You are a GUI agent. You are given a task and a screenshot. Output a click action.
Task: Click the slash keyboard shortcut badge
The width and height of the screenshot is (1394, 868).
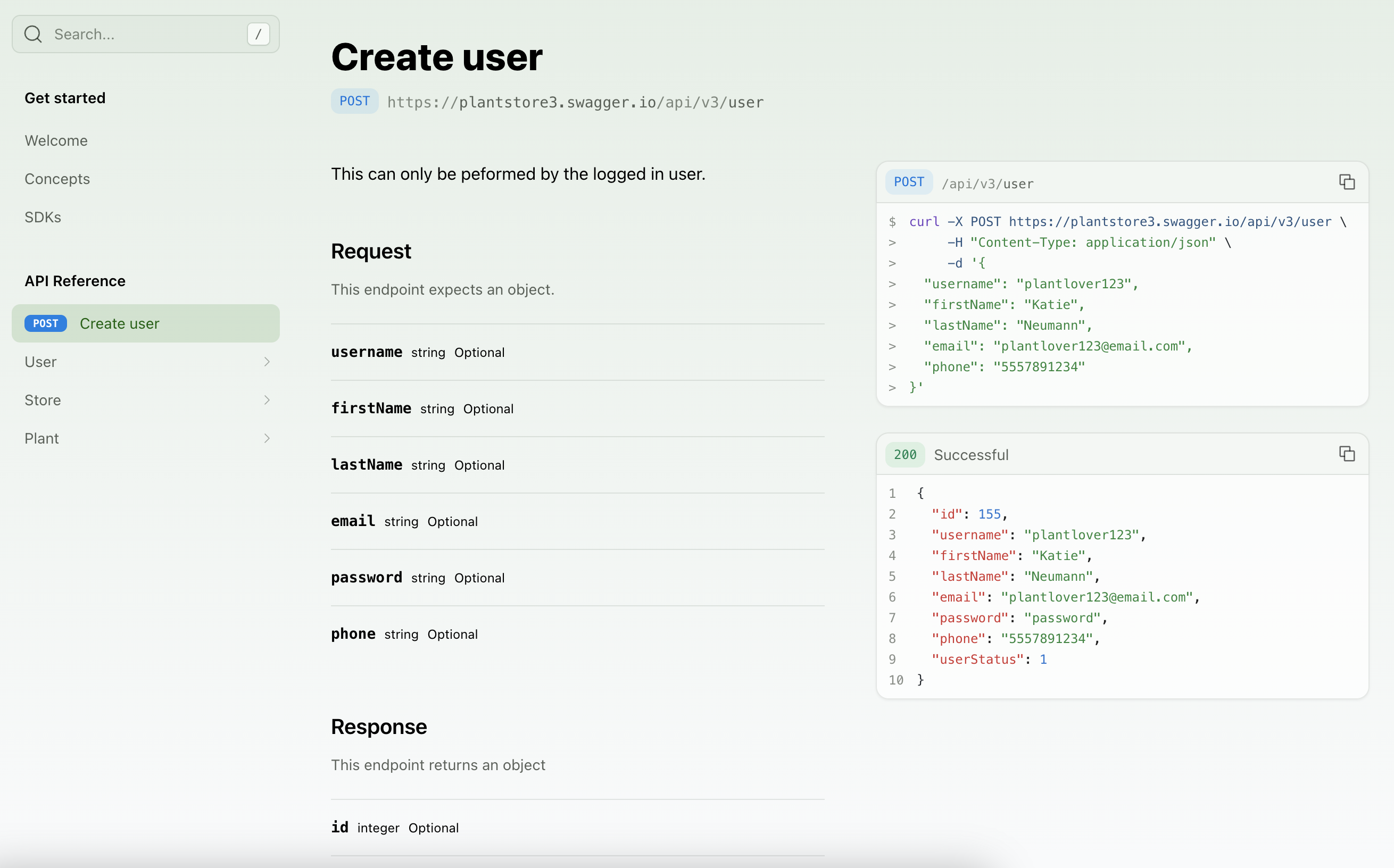coord(258,34)
